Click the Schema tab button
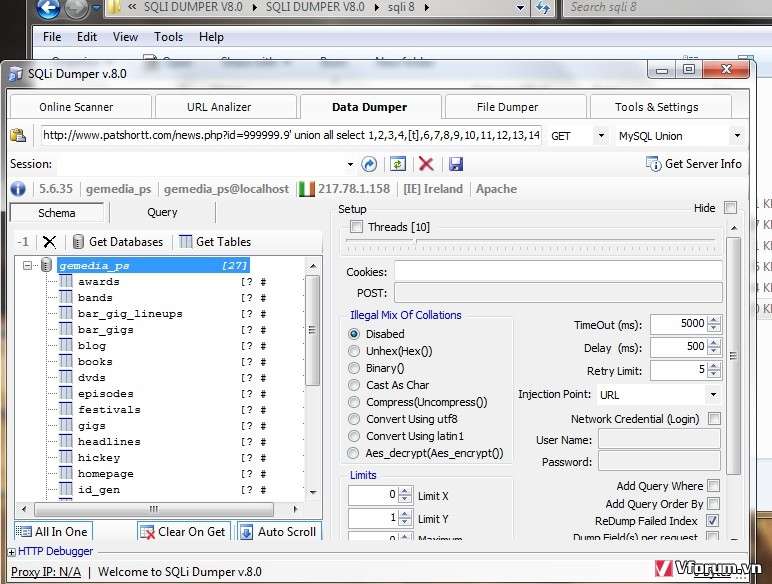 click(x=57, y=213)
